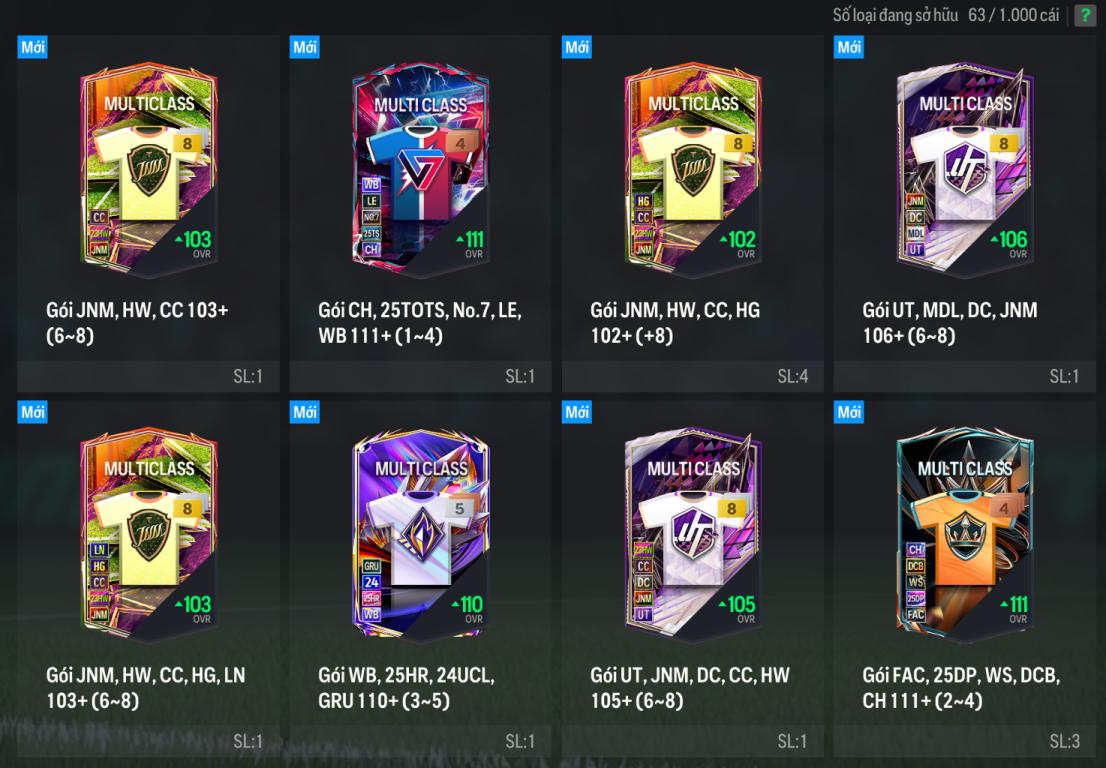Select the orange FAC, 25DP, WS 111+ card

point(964,578)
